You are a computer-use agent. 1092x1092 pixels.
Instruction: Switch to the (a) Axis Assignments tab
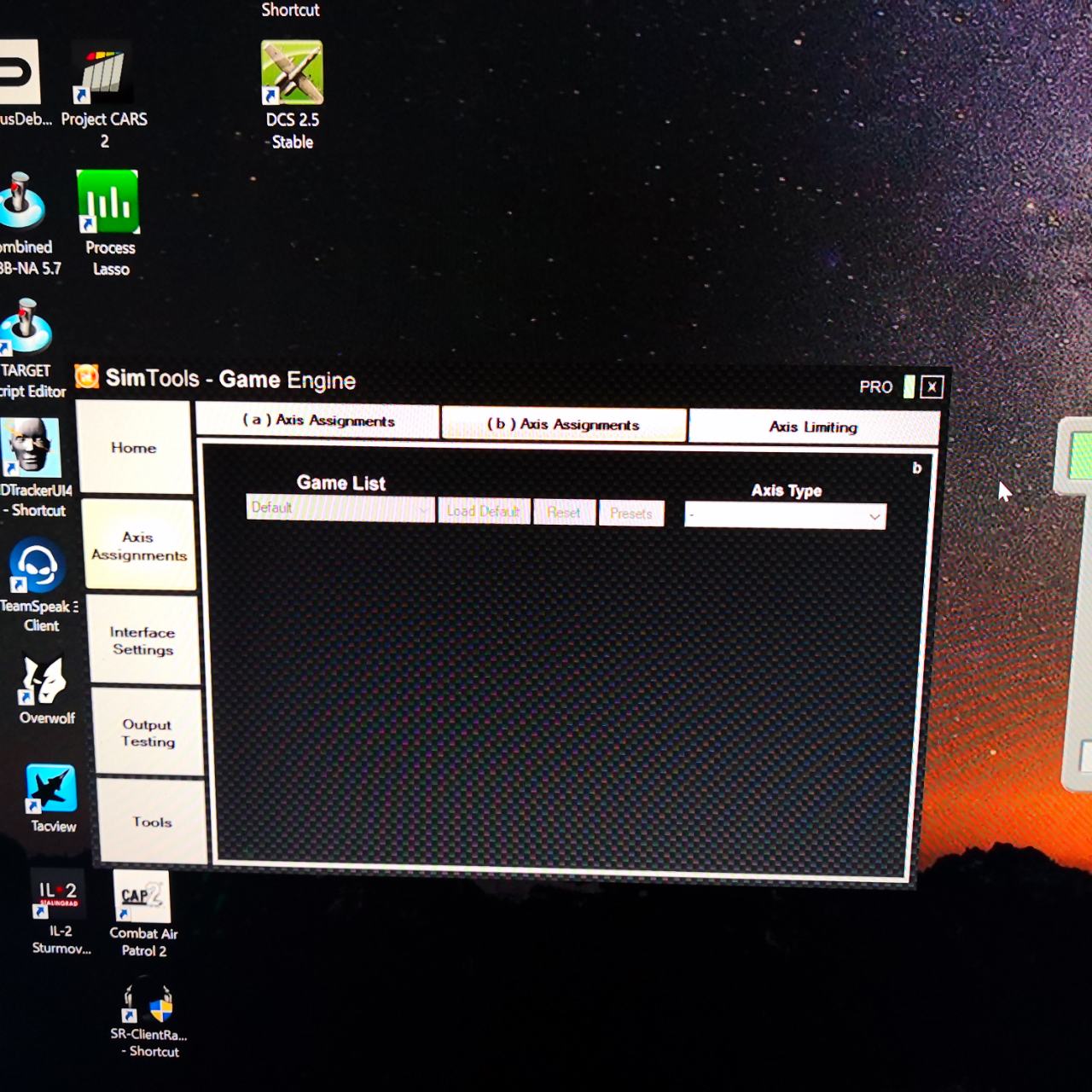pyautogui.click(x=318, y=421)
